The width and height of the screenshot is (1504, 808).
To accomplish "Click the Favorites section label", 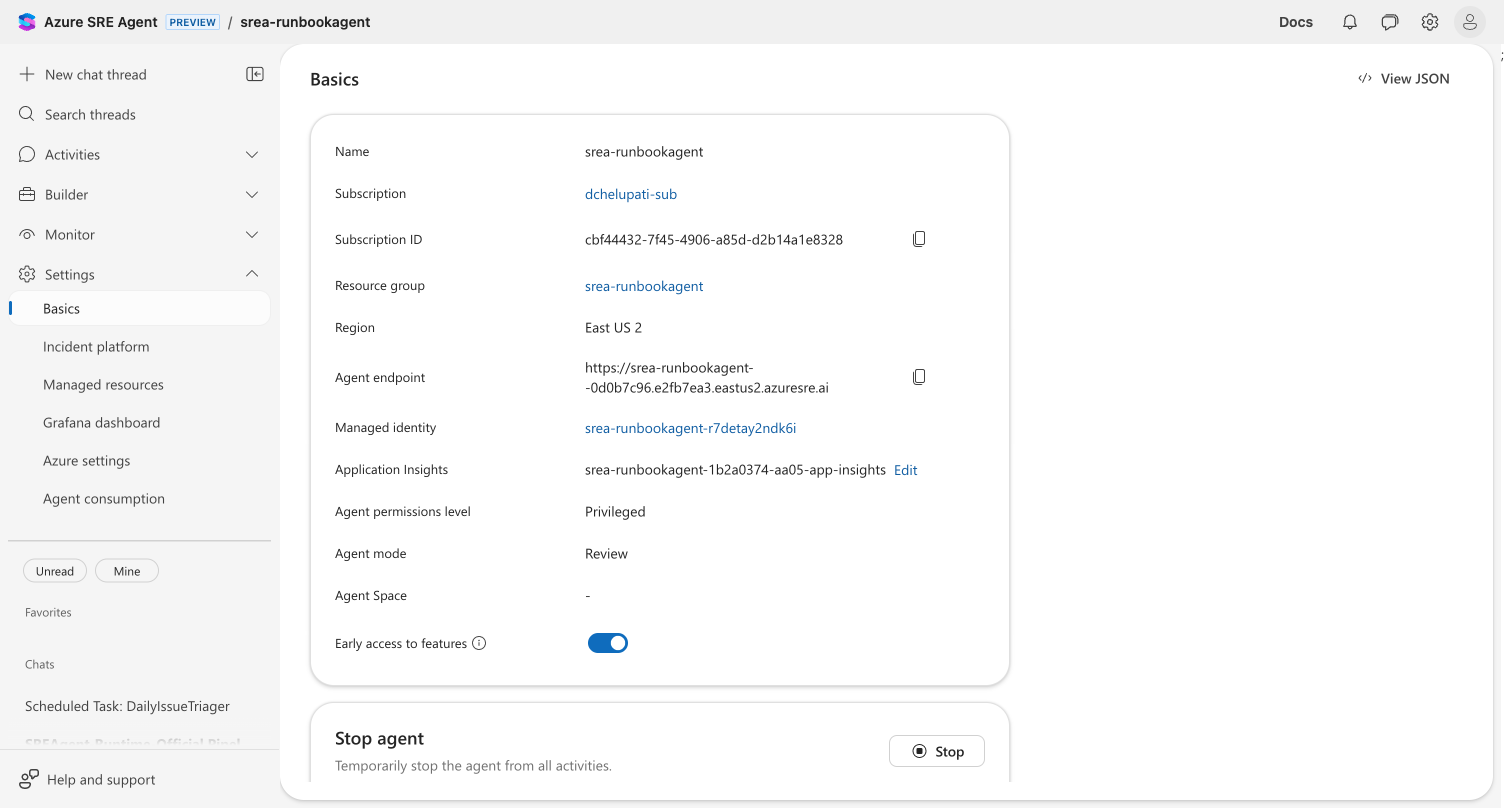I will tap(48, 612).
